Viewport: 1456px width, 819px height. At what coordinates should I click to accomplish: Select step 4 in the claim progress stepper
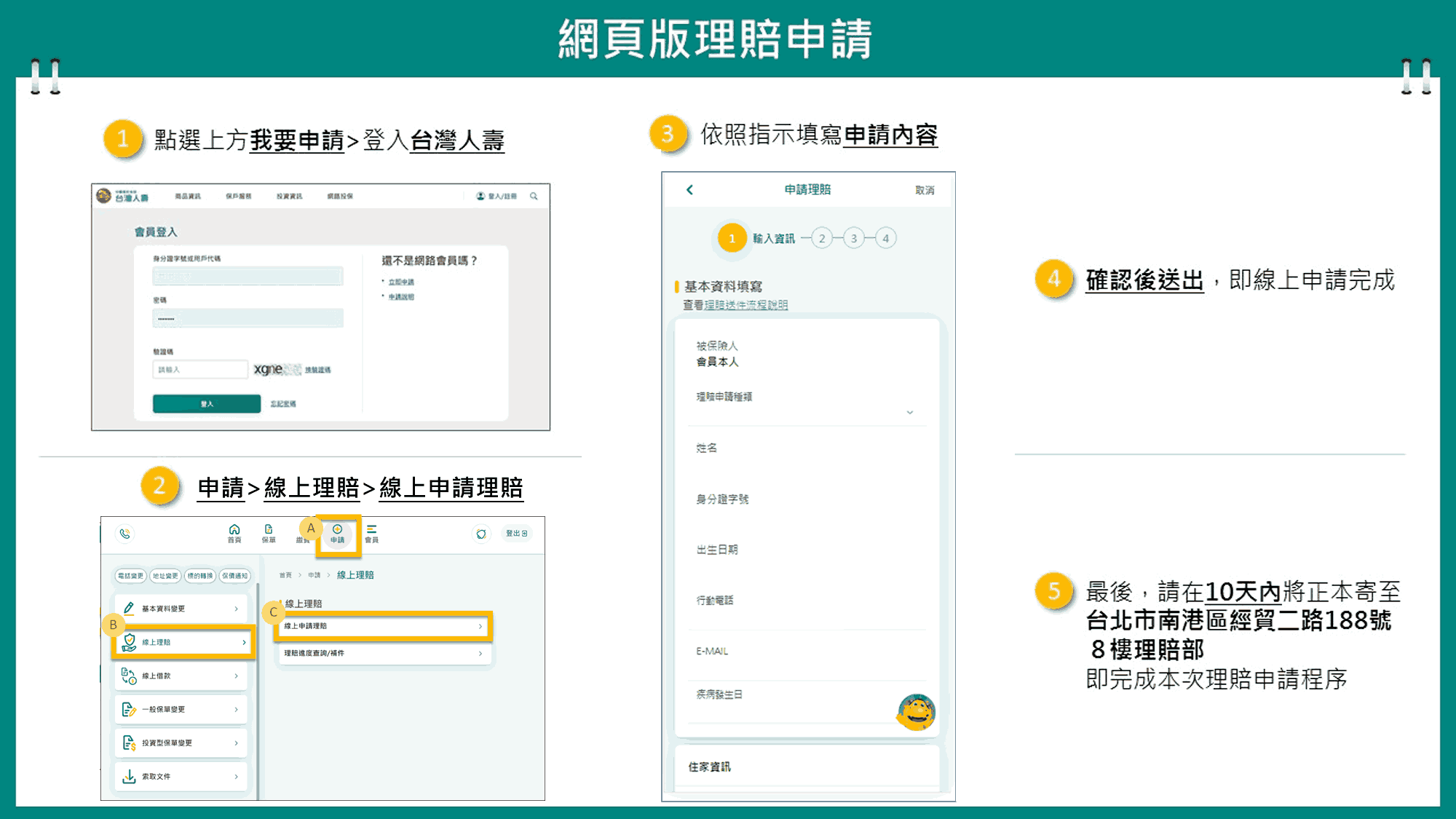[x=886, y=238]
